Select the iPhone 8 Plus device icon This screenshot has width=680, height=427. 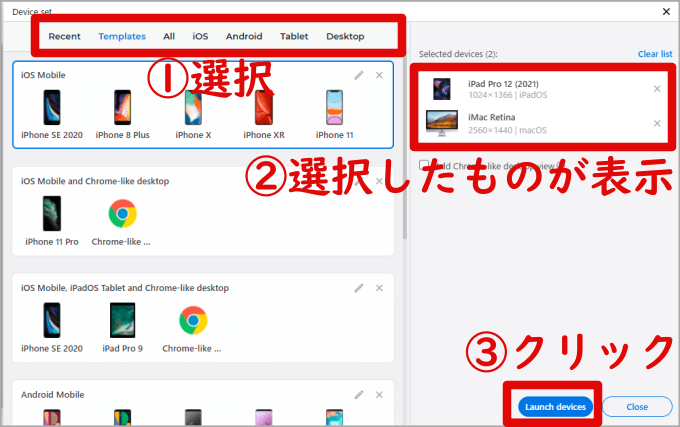click(122, 108)
